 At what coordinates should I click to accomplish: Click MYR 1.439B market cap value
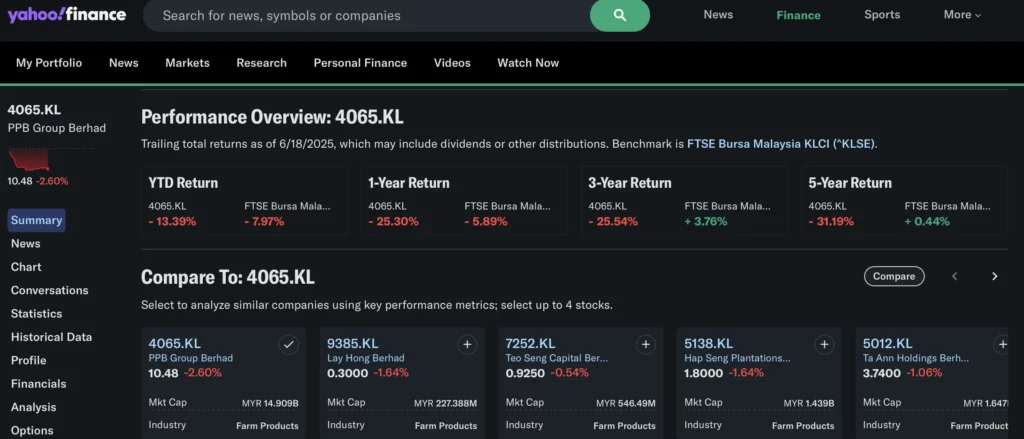808,403
